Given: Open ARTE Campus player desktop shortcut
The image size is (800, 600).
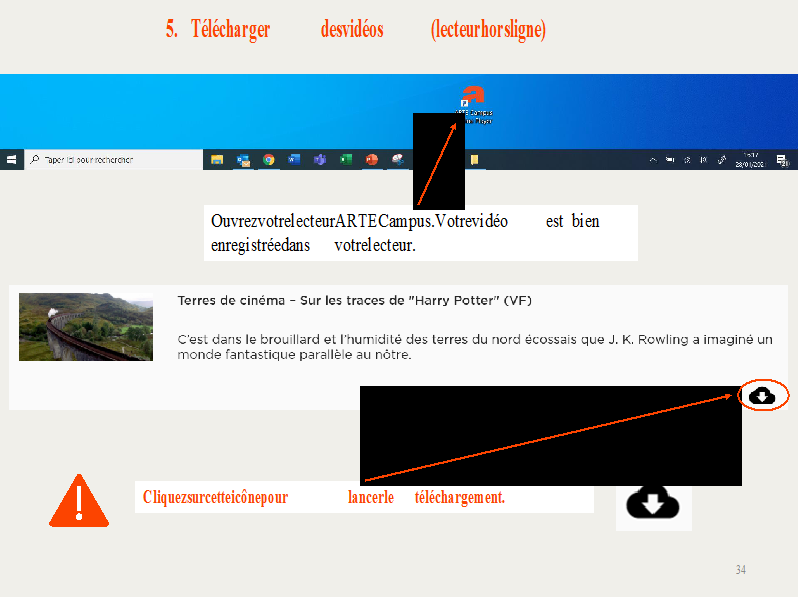Looking at the screenshot, I should pyautogui.click(x=473, y=96).
